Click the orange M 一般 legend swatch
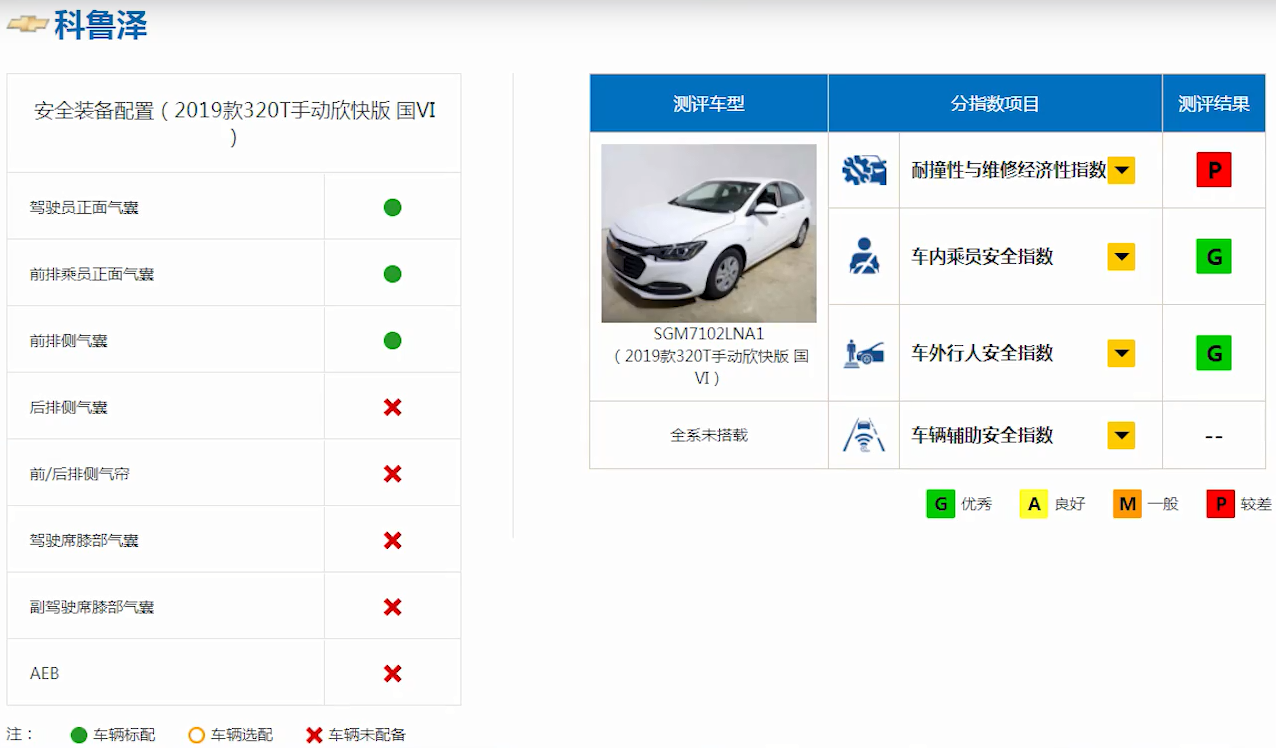1276x748 pixels. (x=1127, y=504)
